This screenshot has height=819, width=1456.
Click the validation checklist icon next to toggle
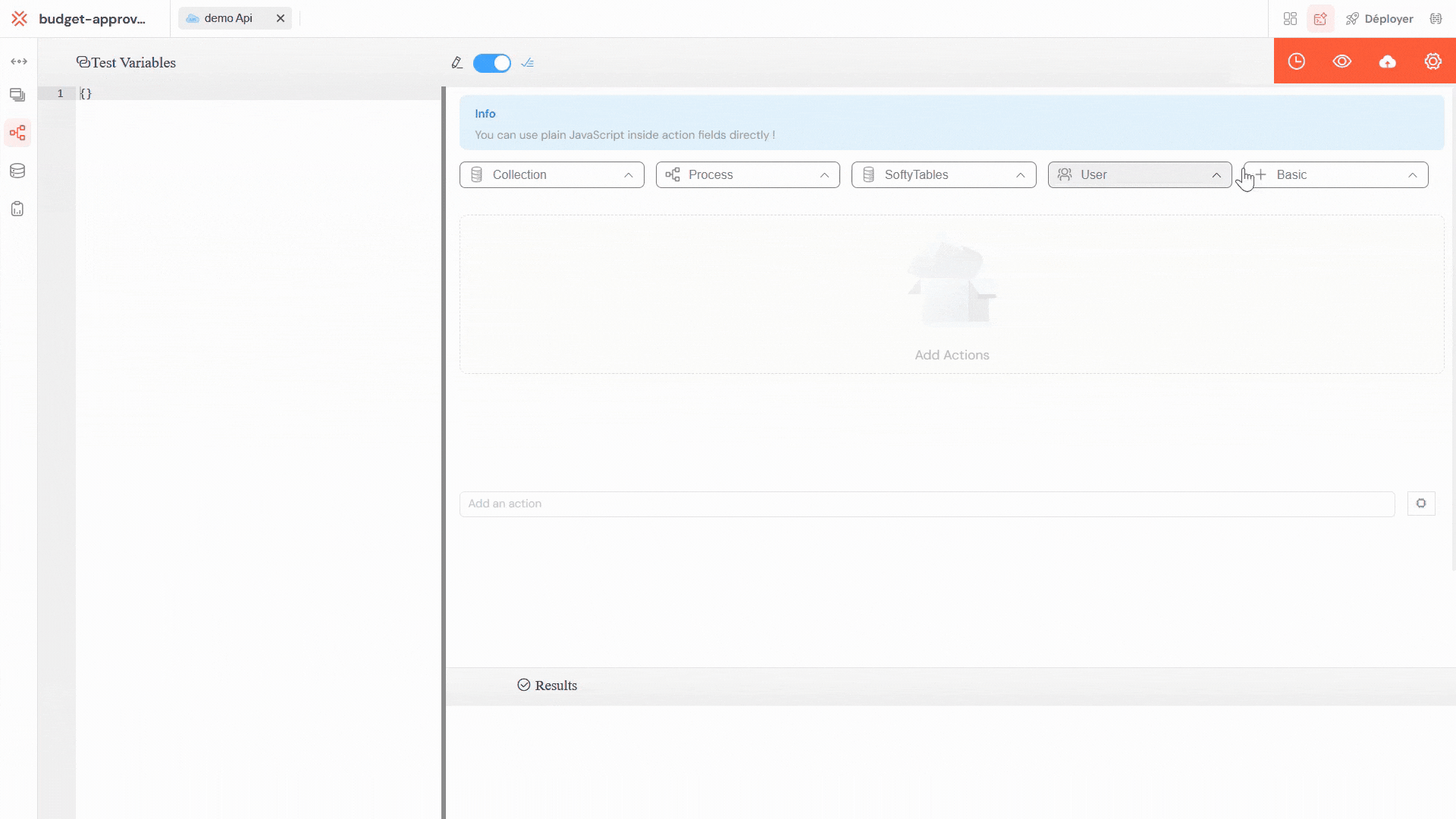pos(528,63)
